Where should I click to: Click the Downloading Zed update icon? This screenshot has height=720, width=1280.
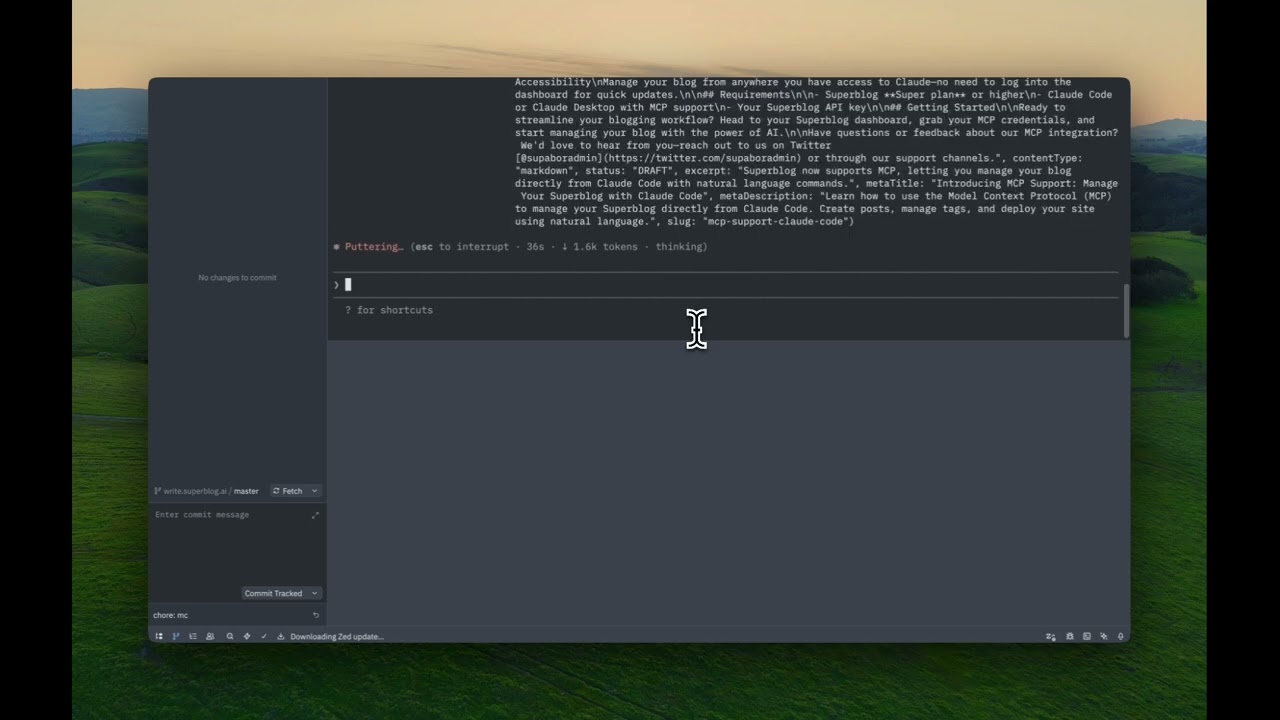point(281,636)
